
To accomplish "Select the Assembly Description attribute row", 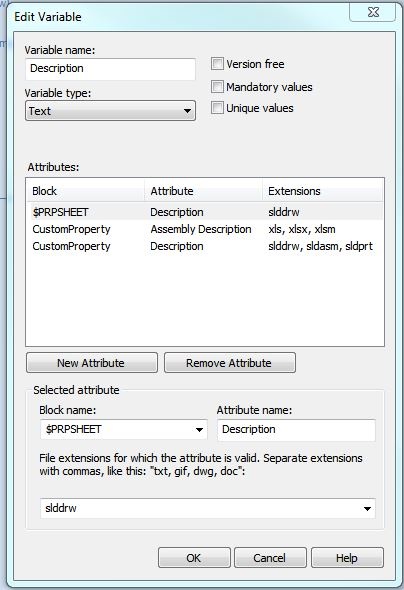I will pos(205,229).
